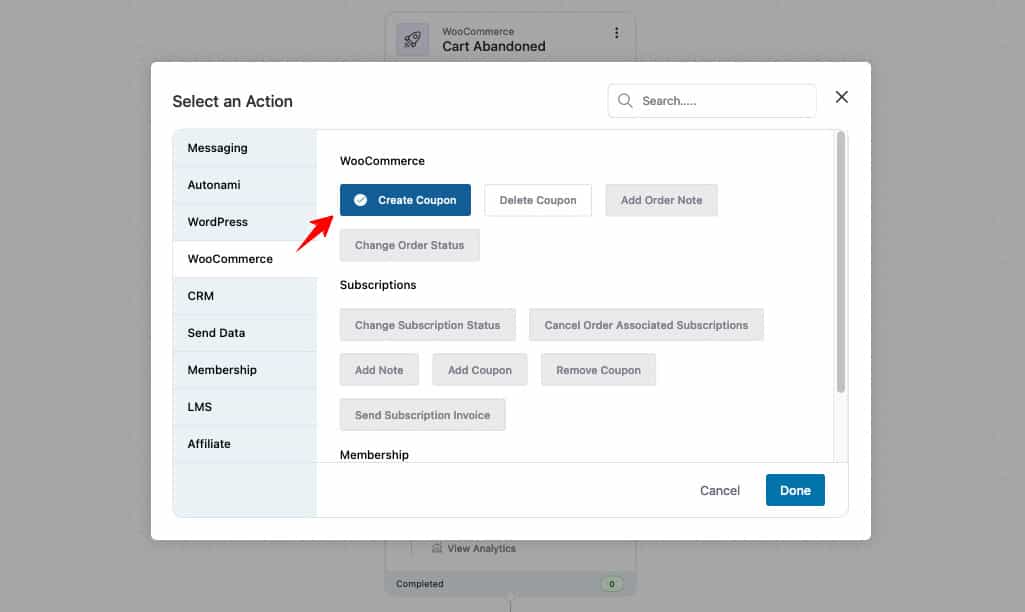This screenshot has width=1025, height=612.
Task: Select the Change Order Status action
Action: click(x=410, y=245)
